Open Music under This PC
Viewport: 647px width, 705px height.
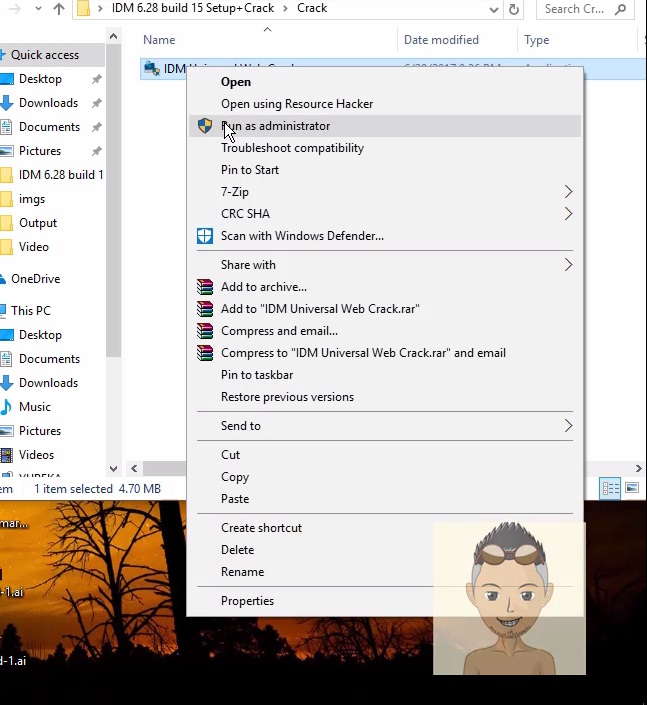click(x=35, y=407)
